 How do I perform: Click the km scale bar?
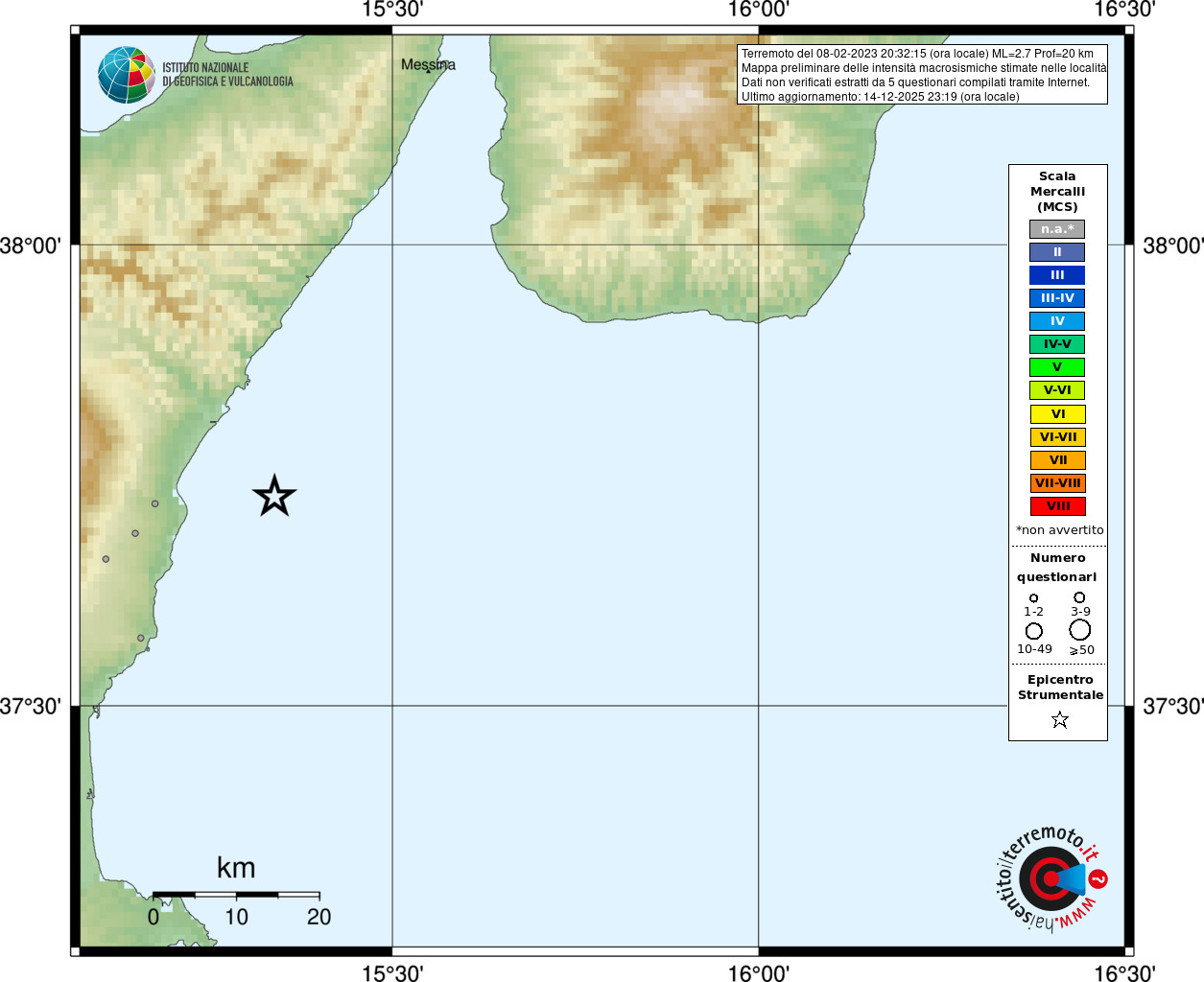tap(236, 895)
